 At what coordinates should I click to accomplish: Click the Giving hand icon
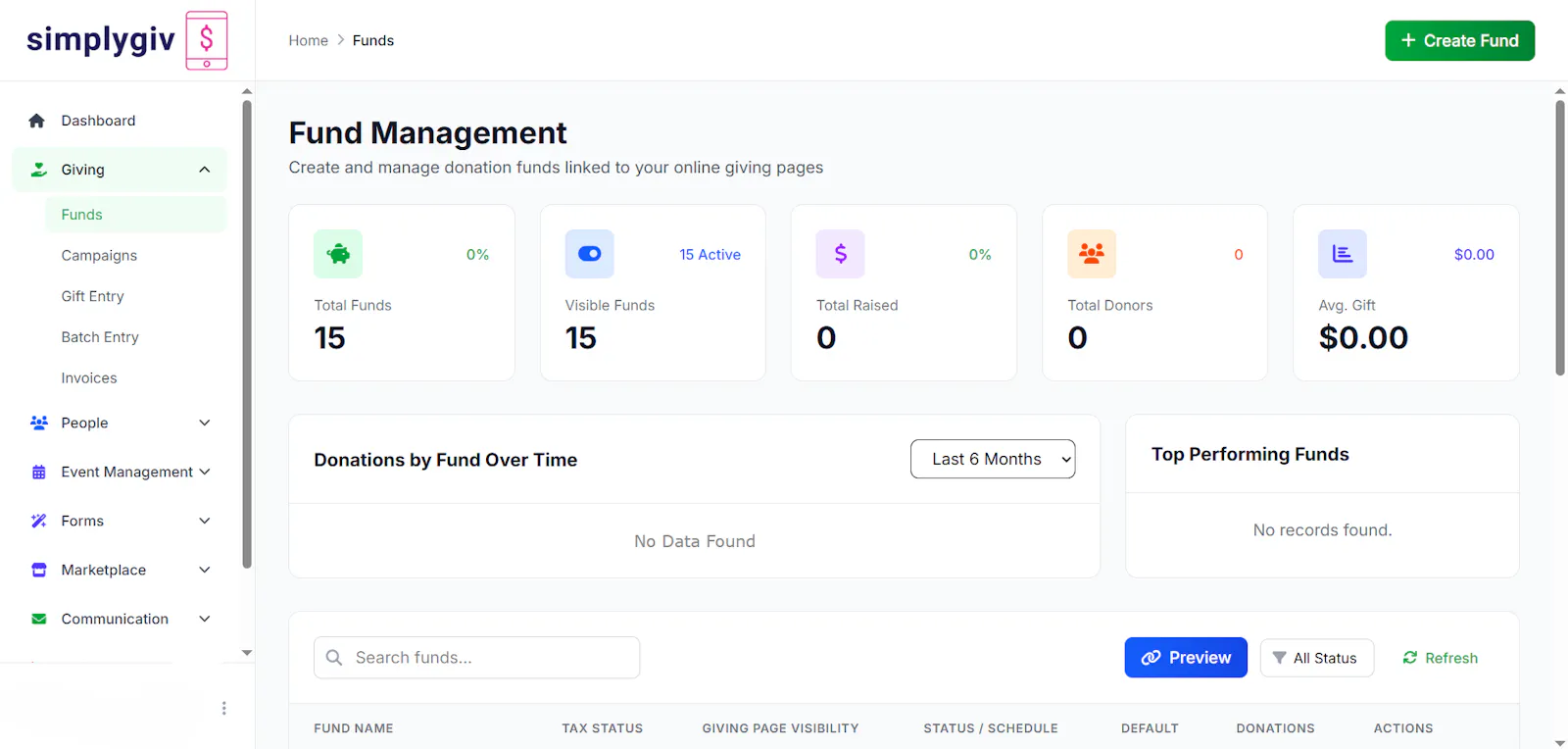pyautogui.click(x=39, y=170)
